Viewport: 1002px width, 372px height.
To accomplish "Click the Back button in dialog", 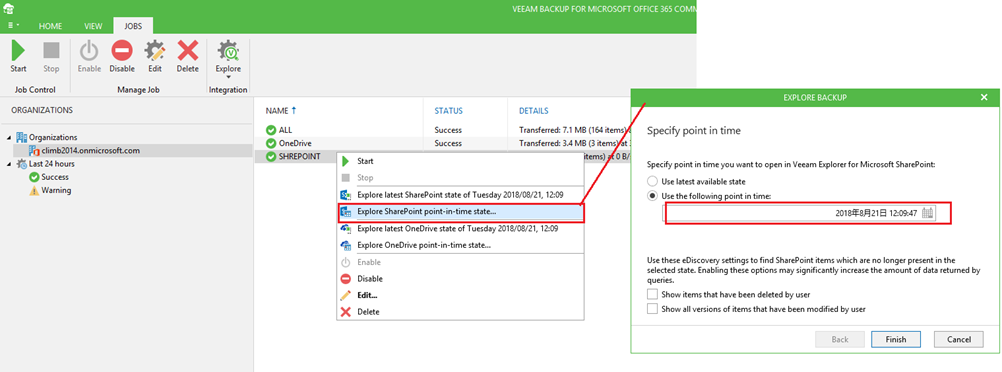I will tap(840, 339).
